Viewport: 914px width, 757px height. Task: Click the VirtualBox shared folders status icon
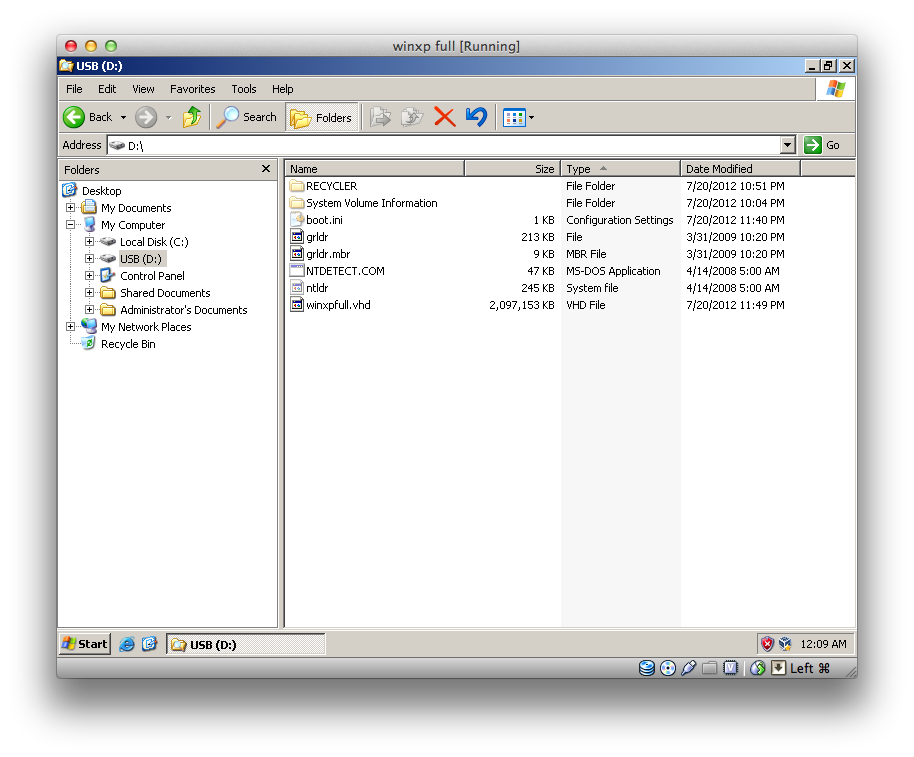pyautogui.click(x=709, y=668)
